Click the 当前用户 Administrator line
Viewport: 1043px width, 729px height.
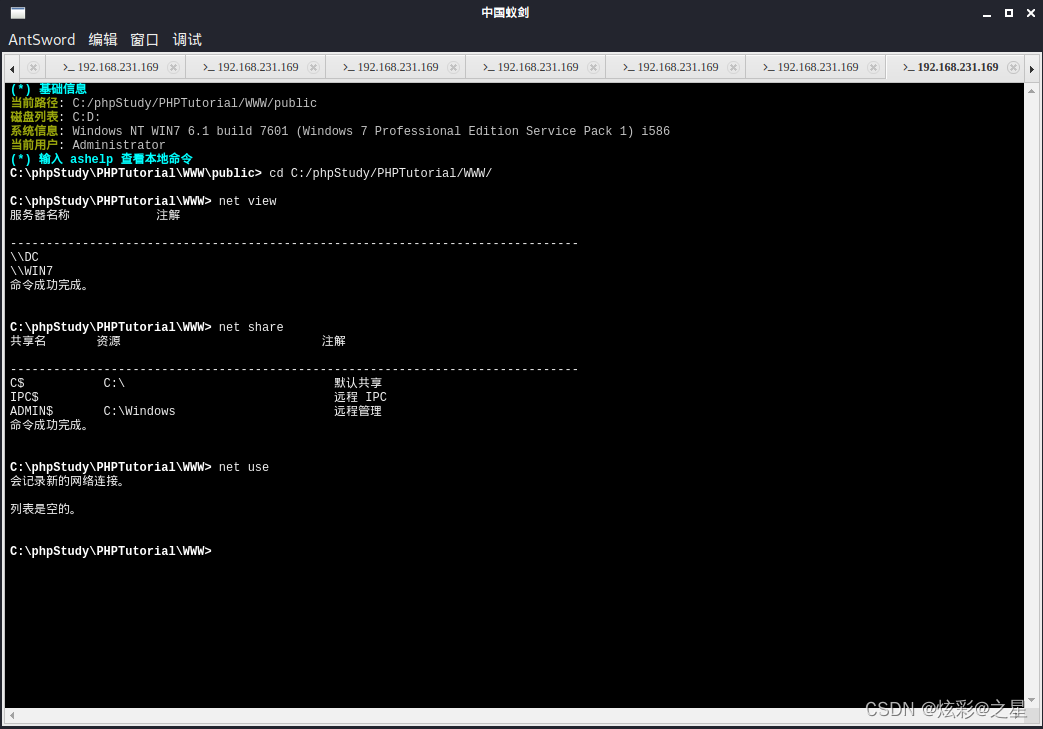click(87, 145)
